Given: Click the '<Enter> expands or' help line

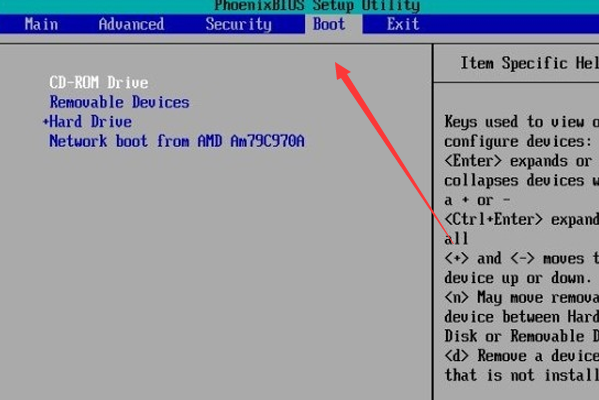Looking at the screenshot, I should [x=518, y=161].
